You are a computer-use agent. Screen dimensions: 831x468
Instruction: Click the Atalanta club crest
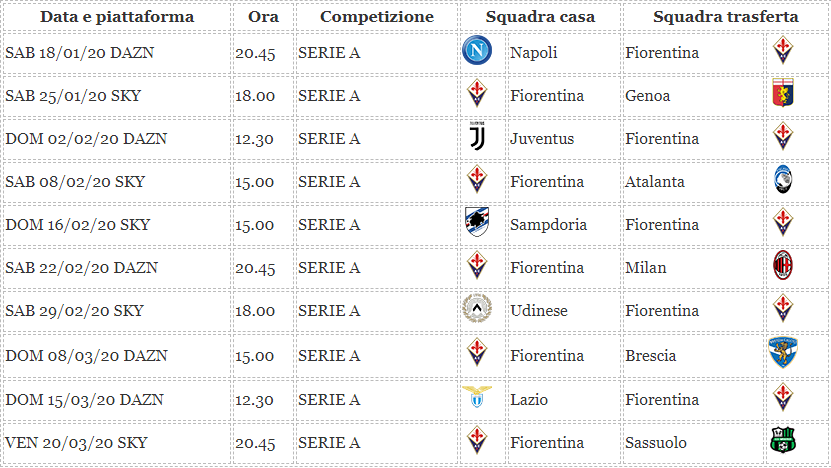[783, 180]
